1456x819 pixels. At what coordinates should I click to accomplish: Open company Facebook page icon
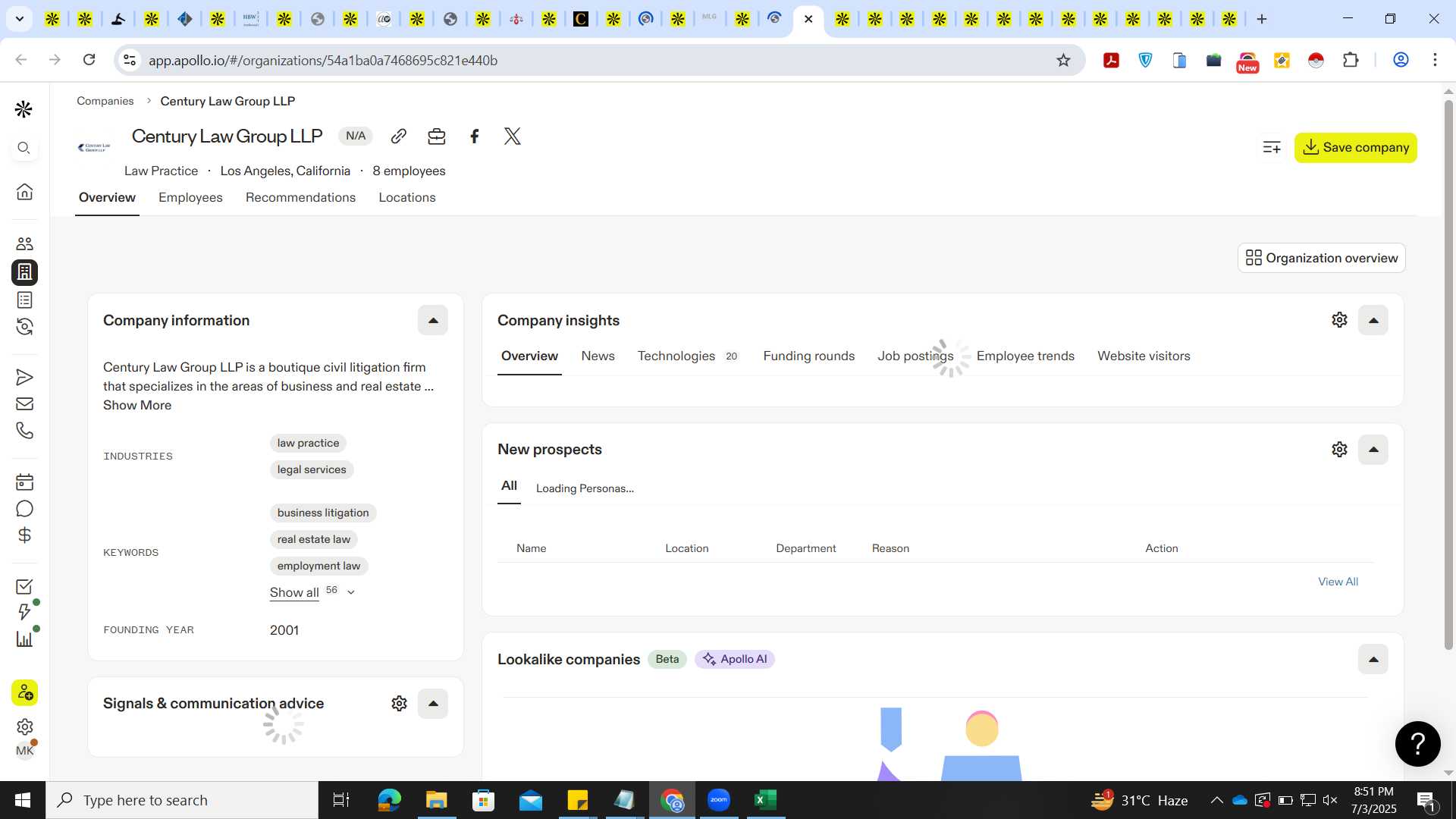475,136
